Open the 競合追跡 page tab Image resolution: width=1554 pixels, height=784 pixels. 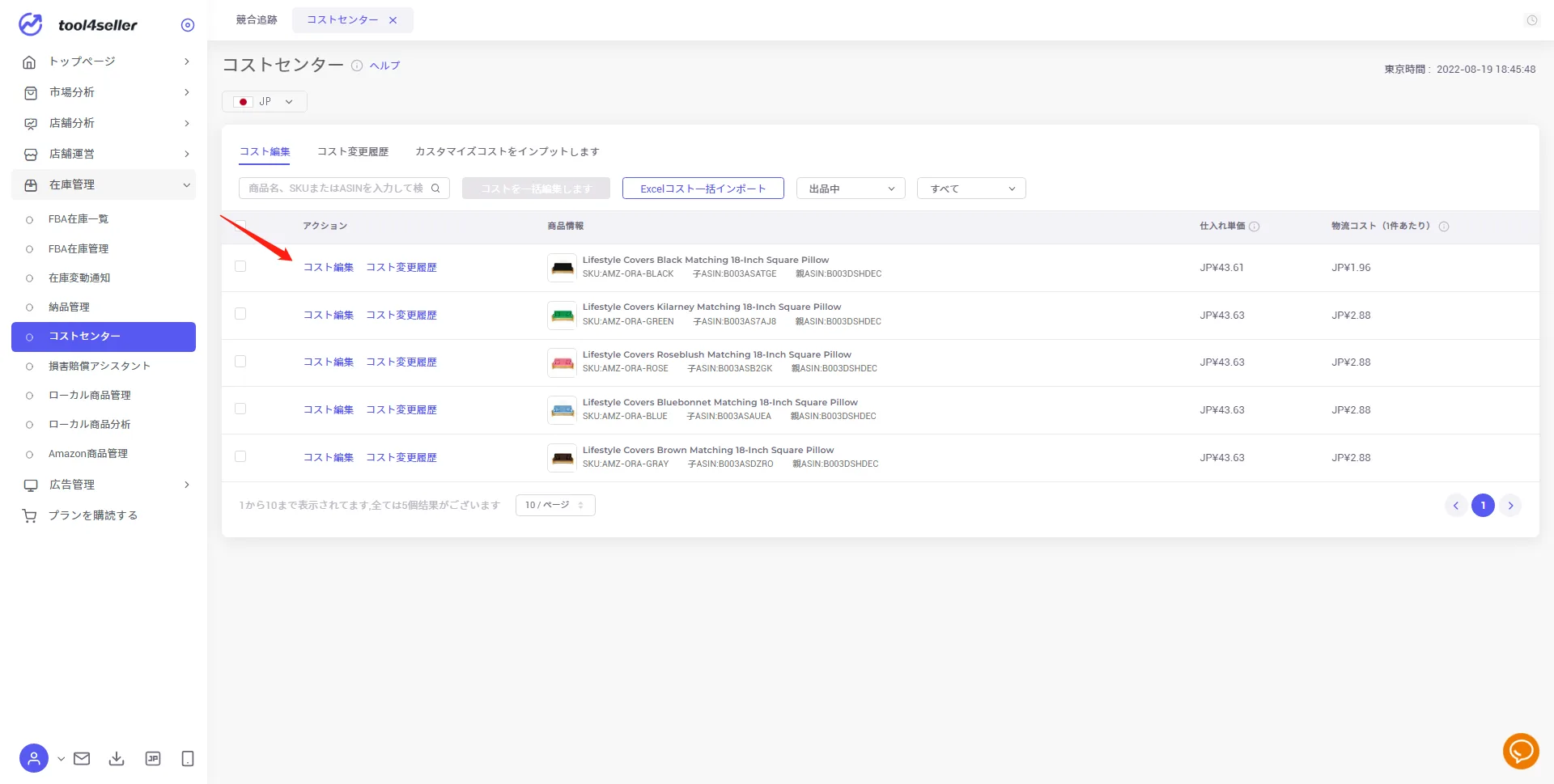(x=257, y=20)
